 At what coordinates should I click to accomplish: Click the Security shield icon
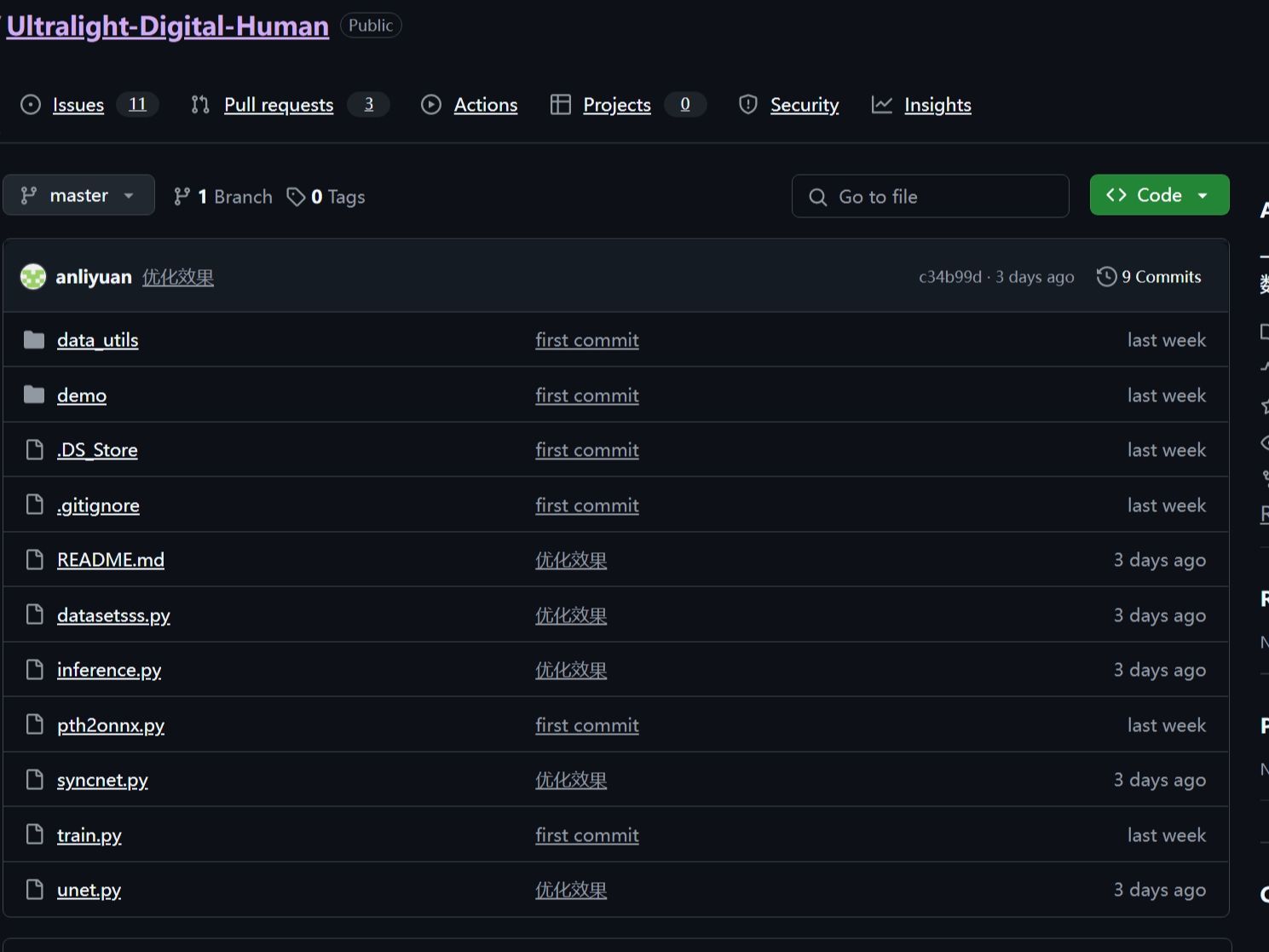pyautogui.click(x=748, y=105)
